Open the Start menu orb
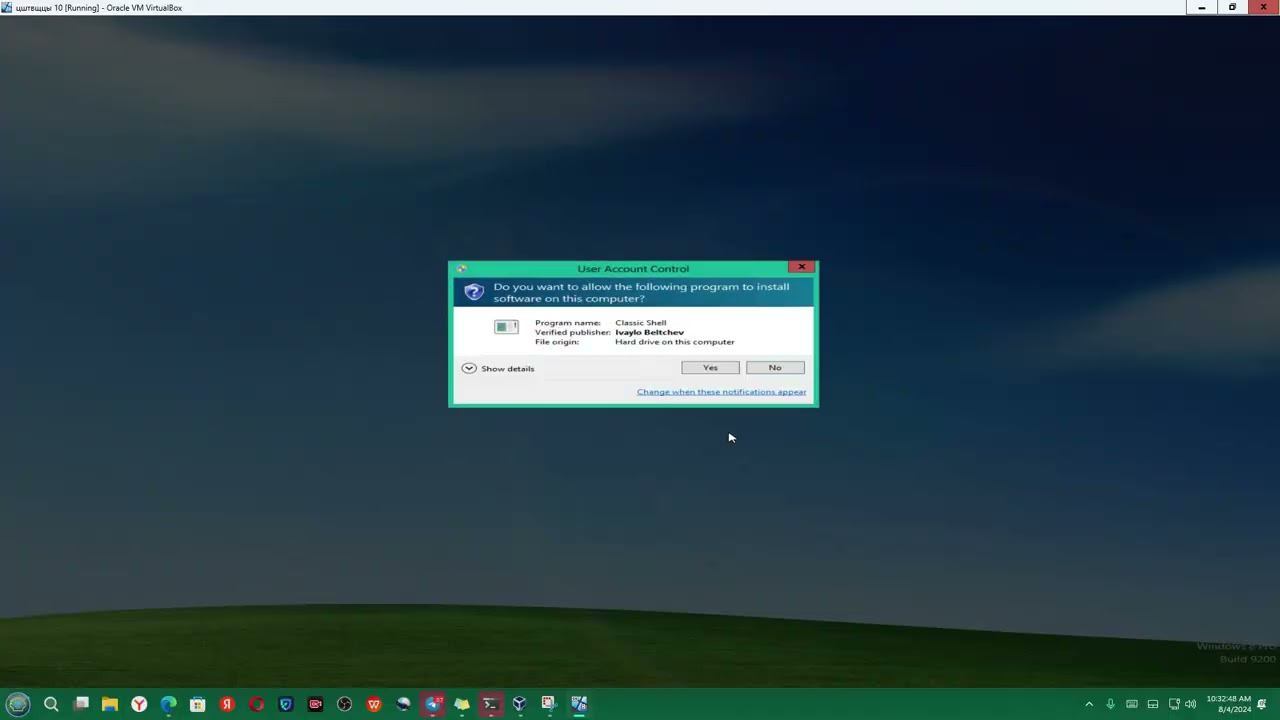 pos(18,704)
